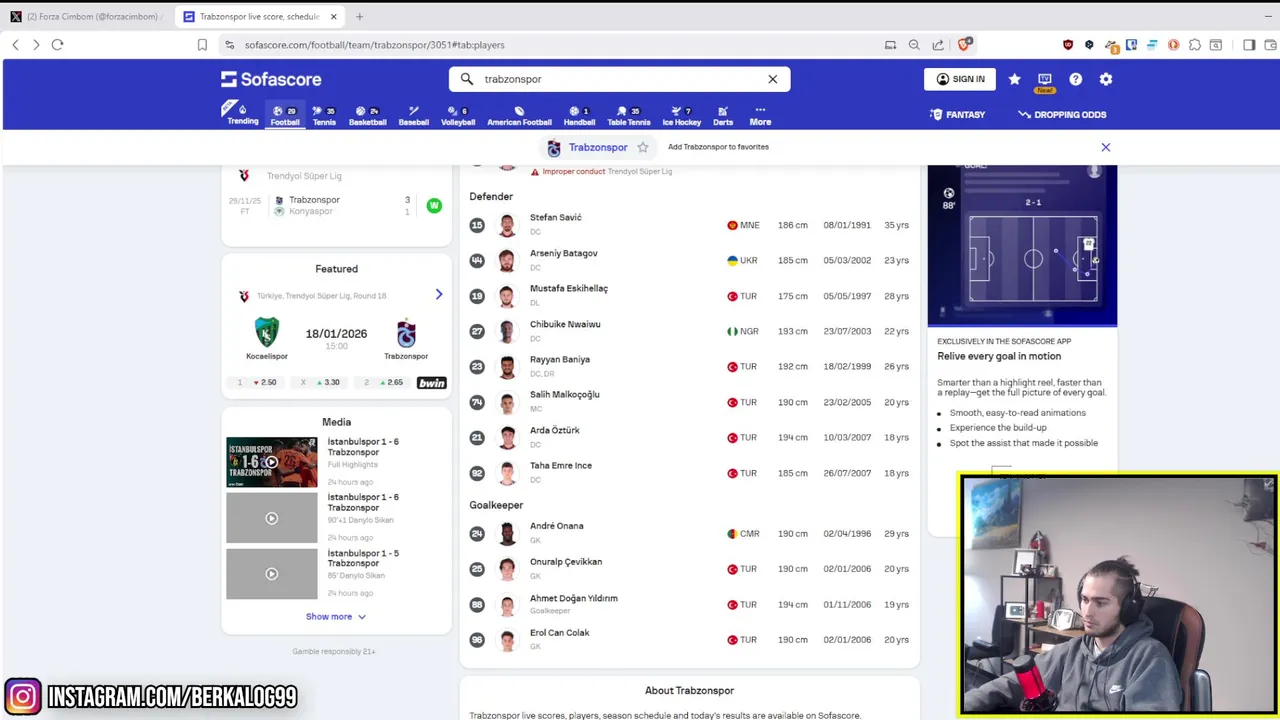
Task: Open the Darts section
Action: pyautogui.click(x=723, y=115)
